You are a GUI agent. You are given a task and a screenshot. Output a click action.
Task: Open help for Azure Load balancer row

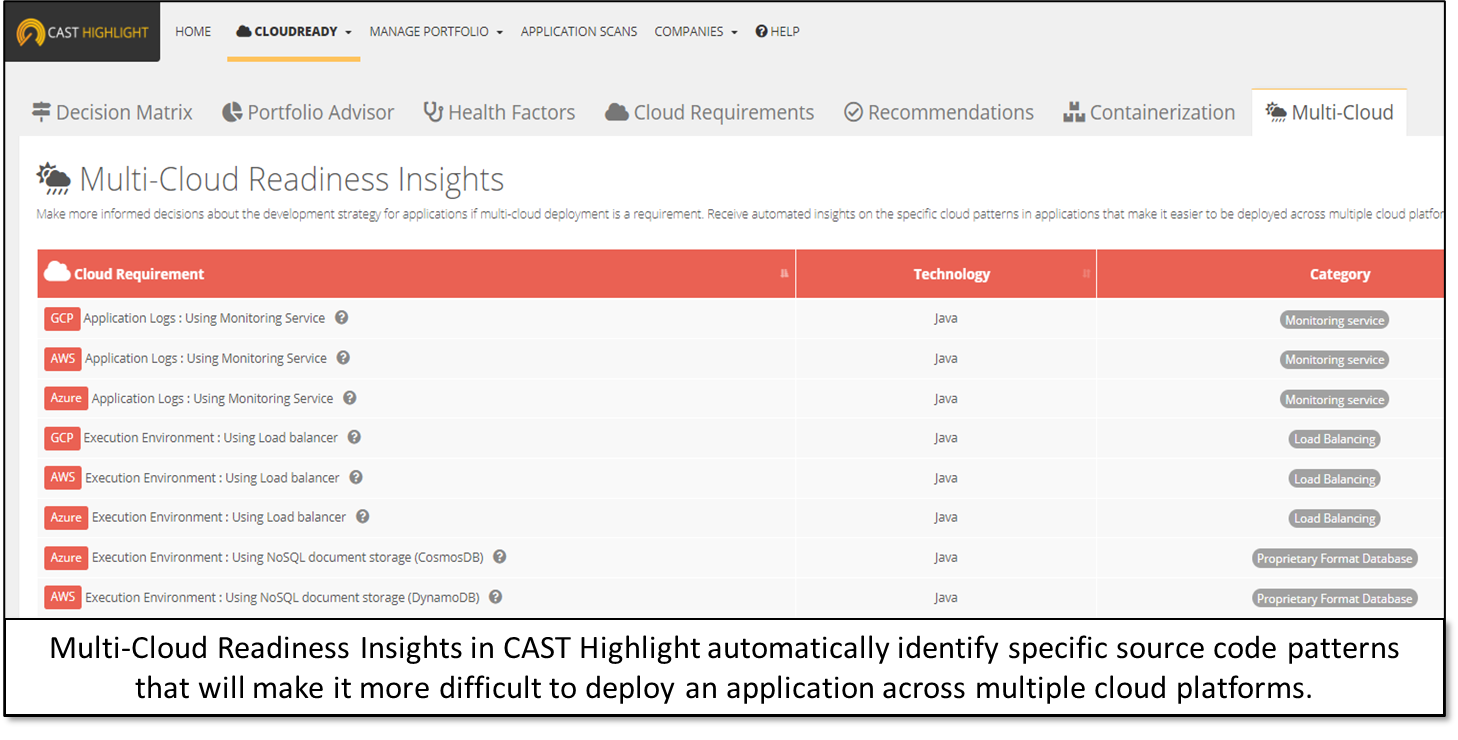point(363,517)
